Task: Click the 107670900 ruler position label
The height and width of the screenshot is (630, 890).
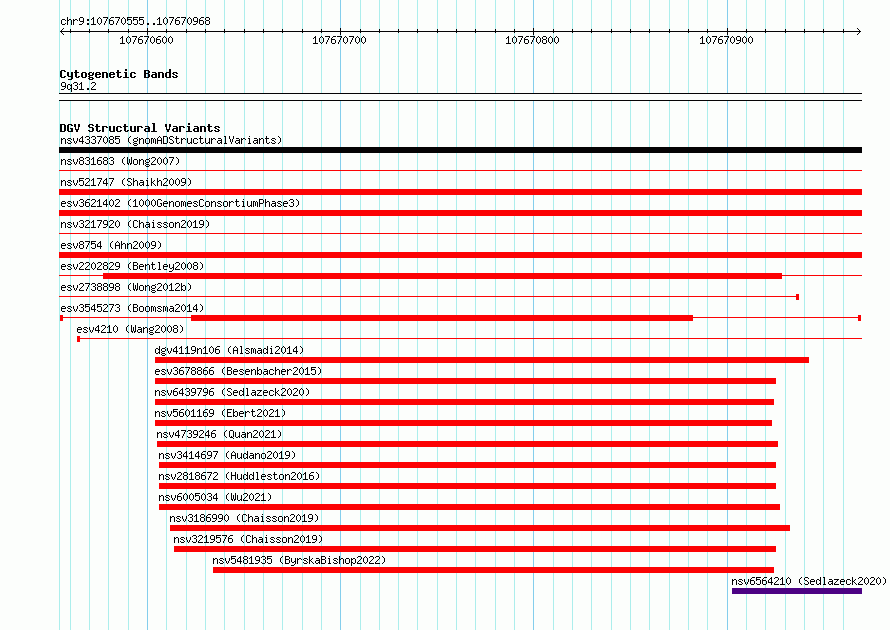Action: (726, 40)
